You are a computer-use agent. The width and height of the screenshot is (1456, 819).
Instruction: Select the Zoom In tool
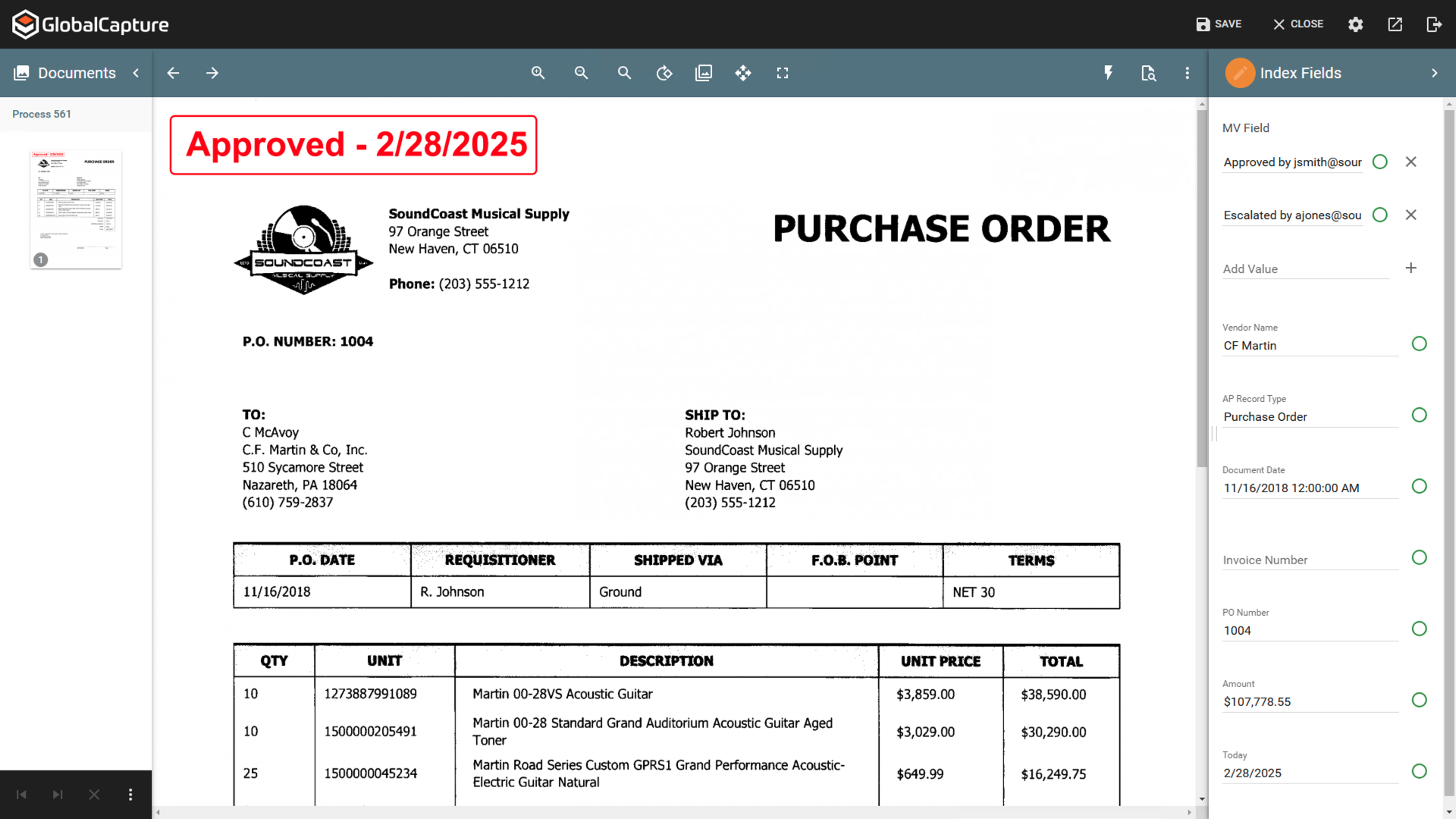[x=538, y=73]
